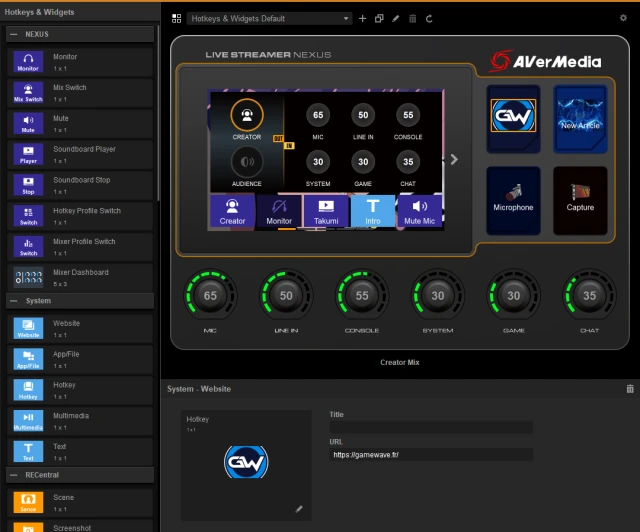Select the Capture hotkey button
This screenshot has width=640, height=532.
(x=580, y=200)
